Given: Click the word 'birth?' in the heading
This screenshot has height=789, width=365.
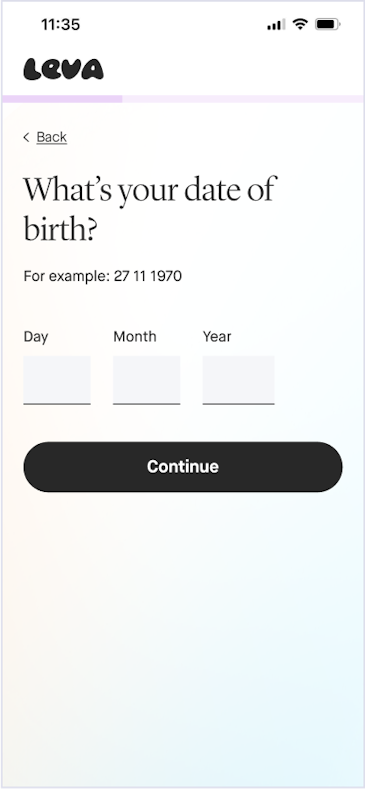Looking at the screenshot, I should coord(60,228).
